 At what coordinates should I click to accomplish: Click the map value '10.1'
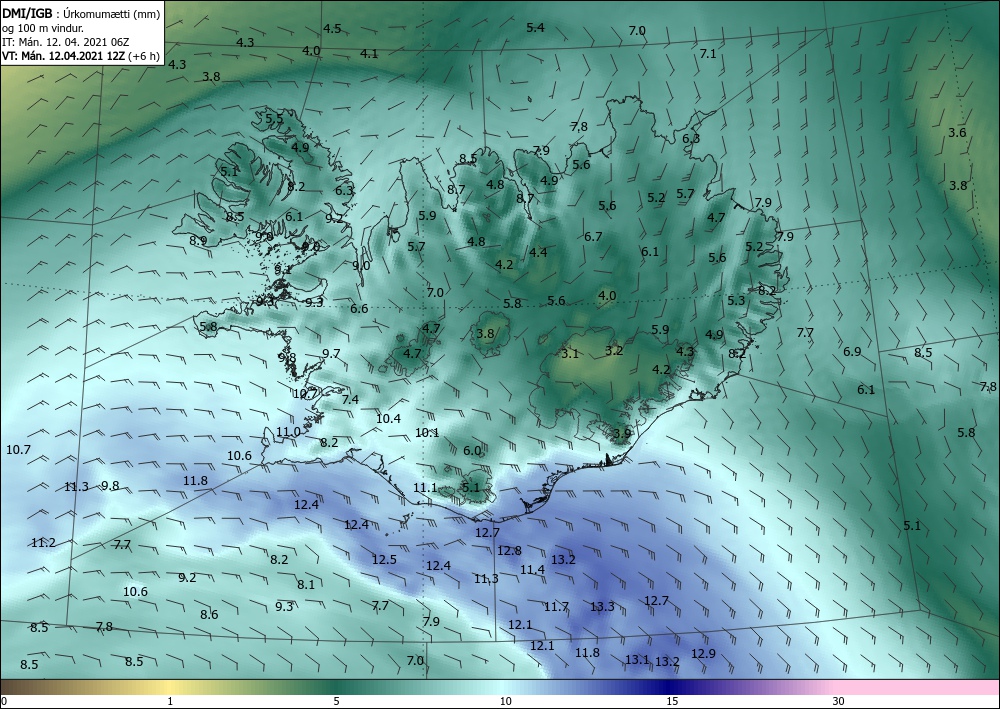[427, 433]
